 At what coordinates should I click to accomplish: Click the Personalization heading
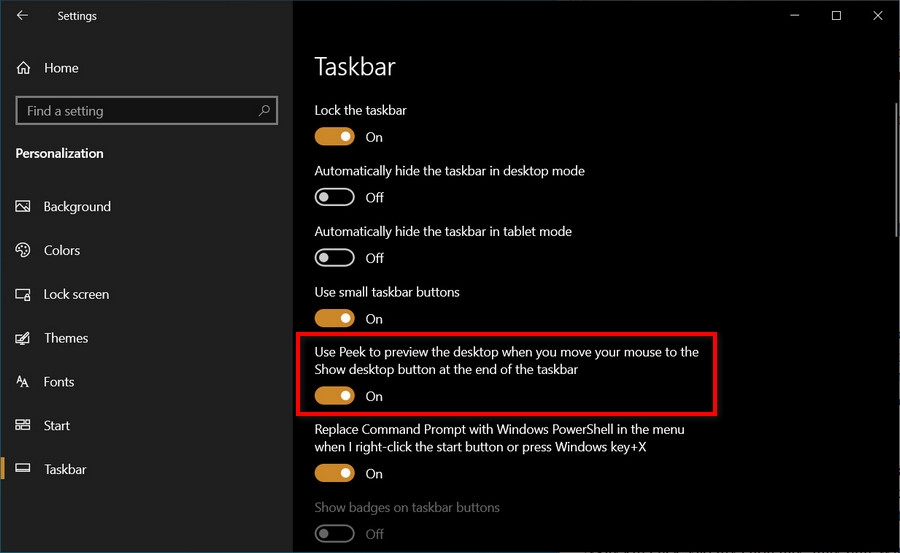click(59, 153)
